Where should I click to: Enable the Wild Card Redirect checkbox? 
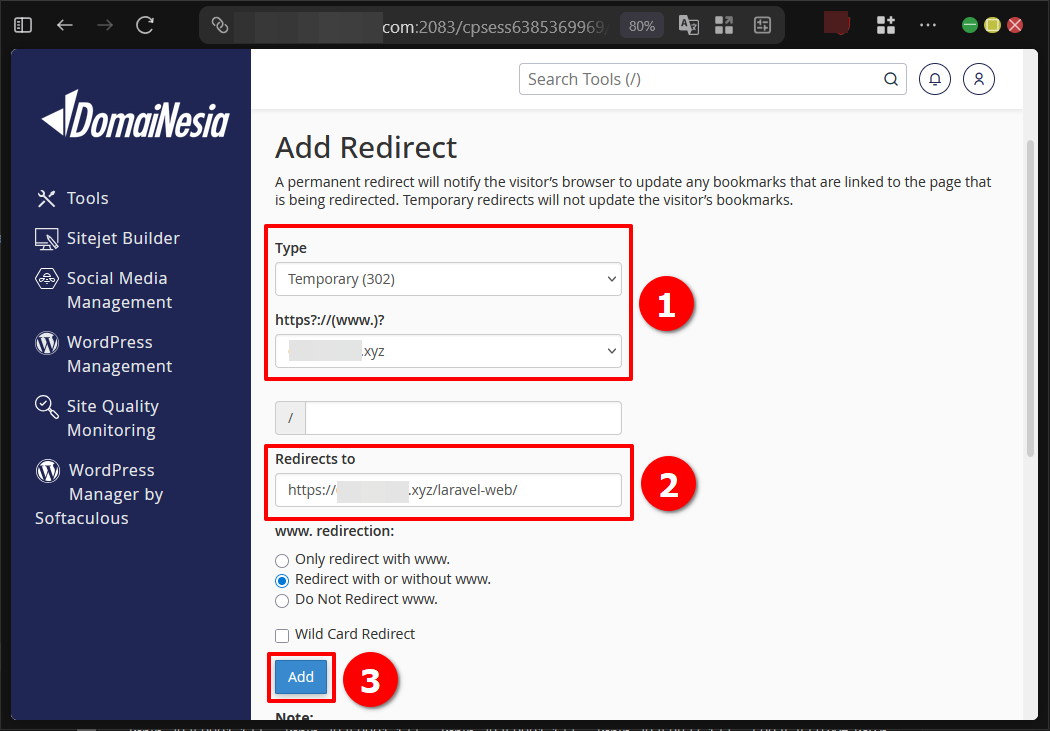pos(281,634)
